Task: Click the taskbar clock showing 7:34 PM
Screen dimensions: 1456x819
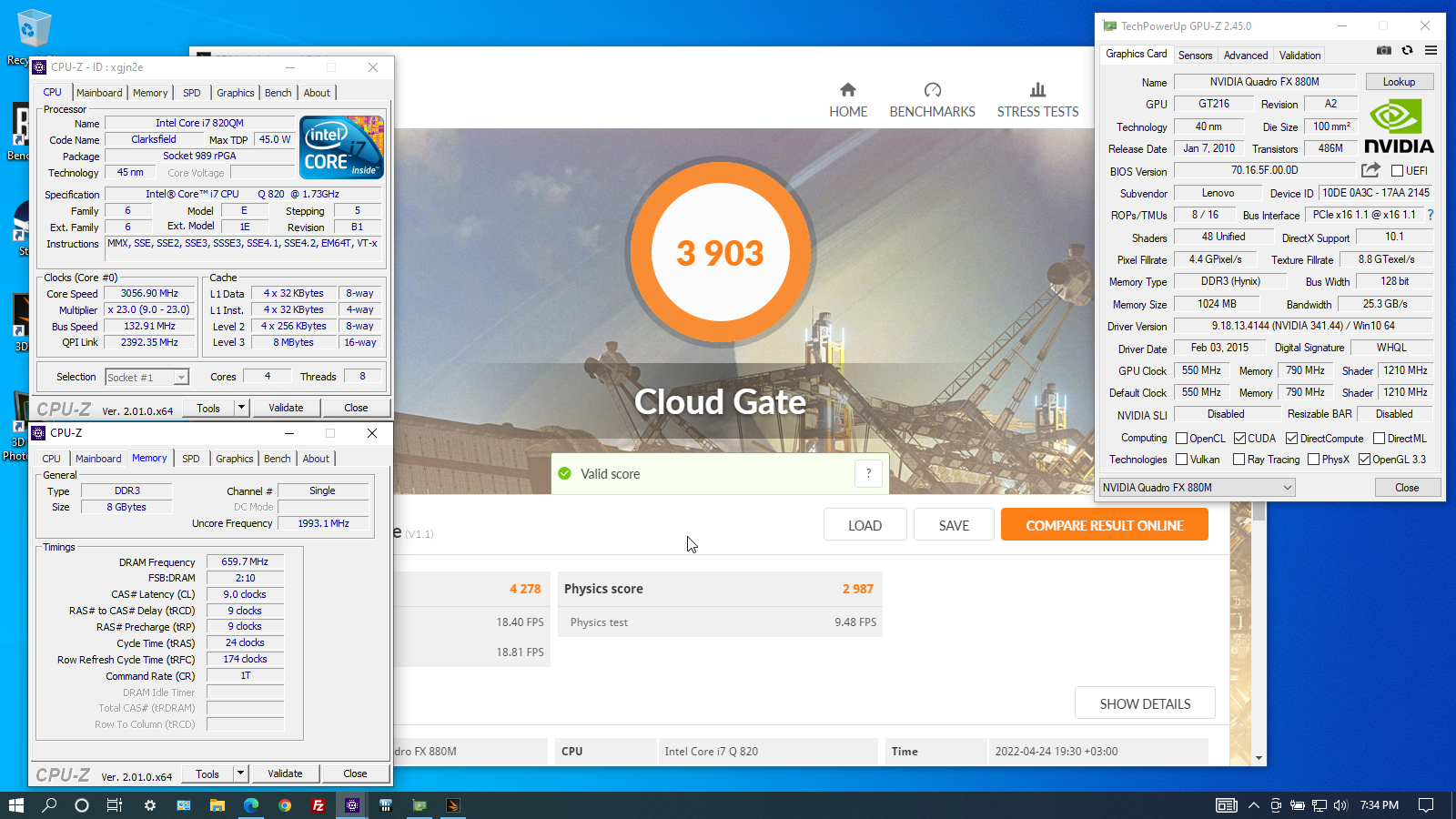Action: pos(1379,805)
